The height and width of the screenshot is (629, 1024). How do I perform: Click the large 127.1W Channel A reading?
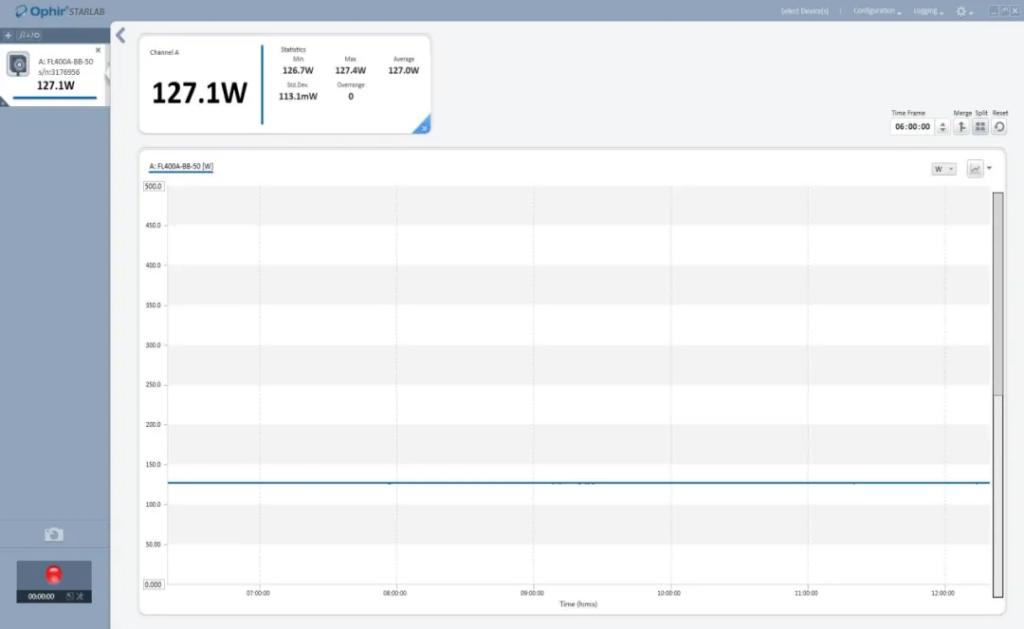[x=200, y=93]
